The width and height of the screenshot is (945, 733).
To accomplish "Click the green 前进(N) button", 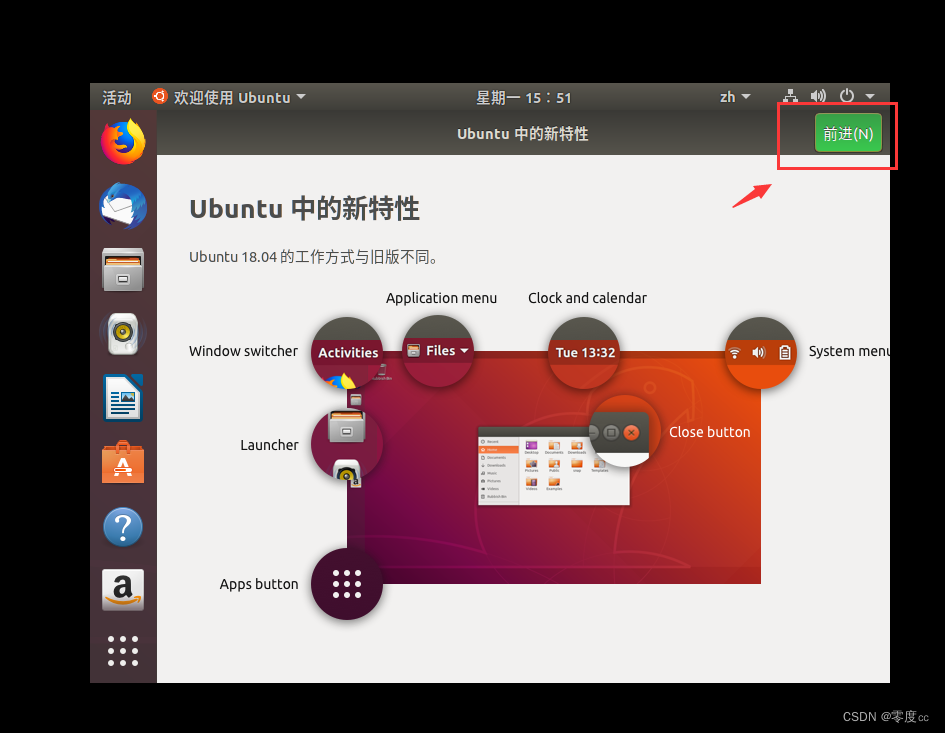I will point(847,132).
